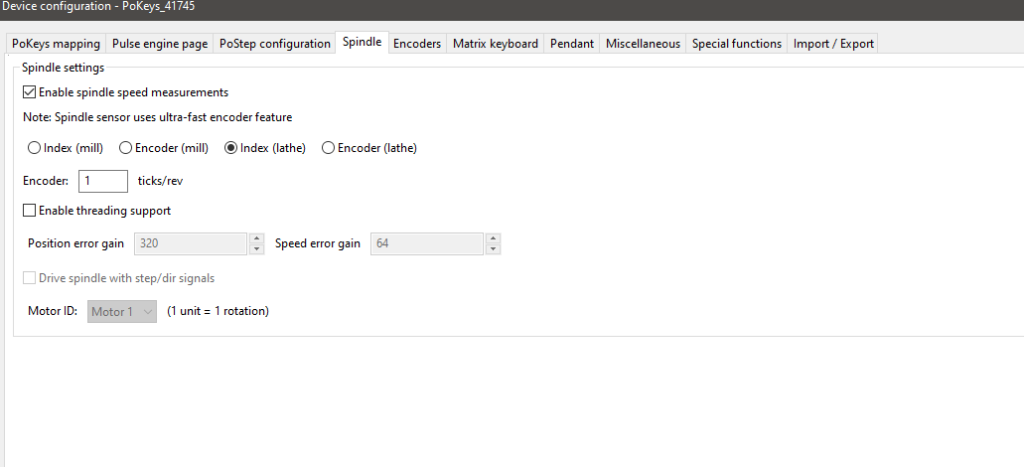Switch to the Pulse engine page tab
This screenshot has height=467, width=1024.
click(159, 44)
